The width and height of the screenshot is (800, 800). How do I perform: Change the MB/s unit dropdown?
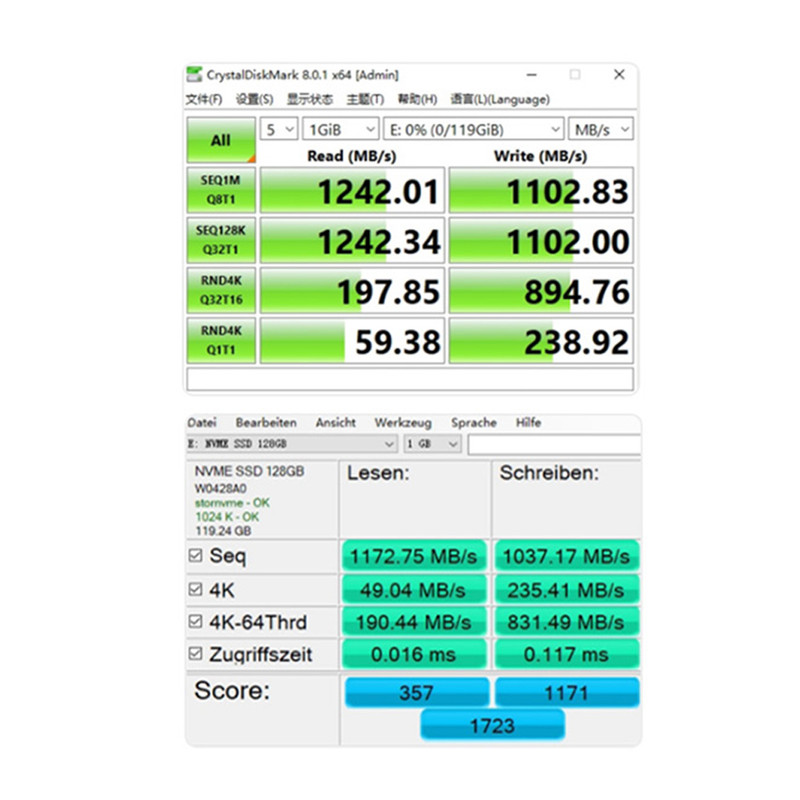click(x=601, y=130)
